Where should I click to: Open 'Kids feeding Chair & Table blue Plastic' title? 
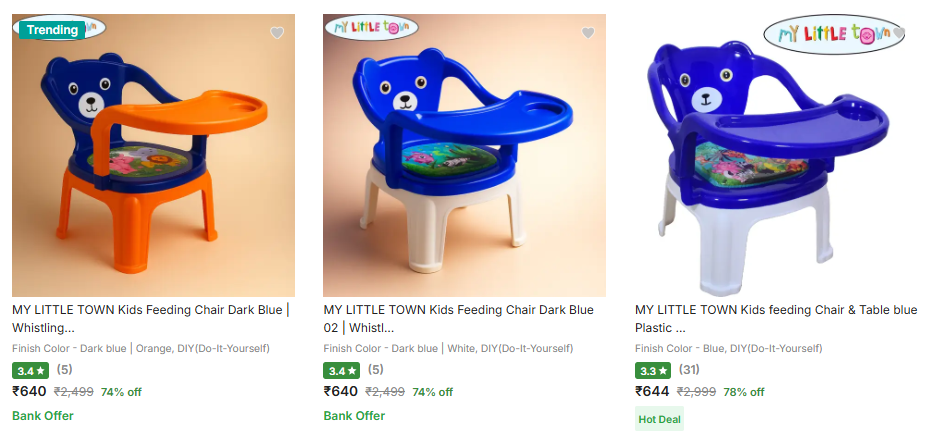(x=775, y=318)
